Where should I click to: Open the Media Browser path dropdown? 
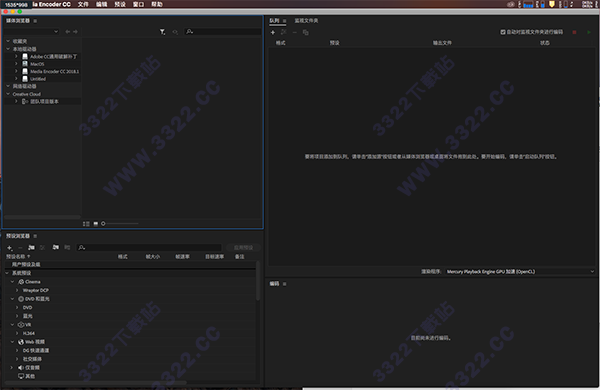point(32,32)
